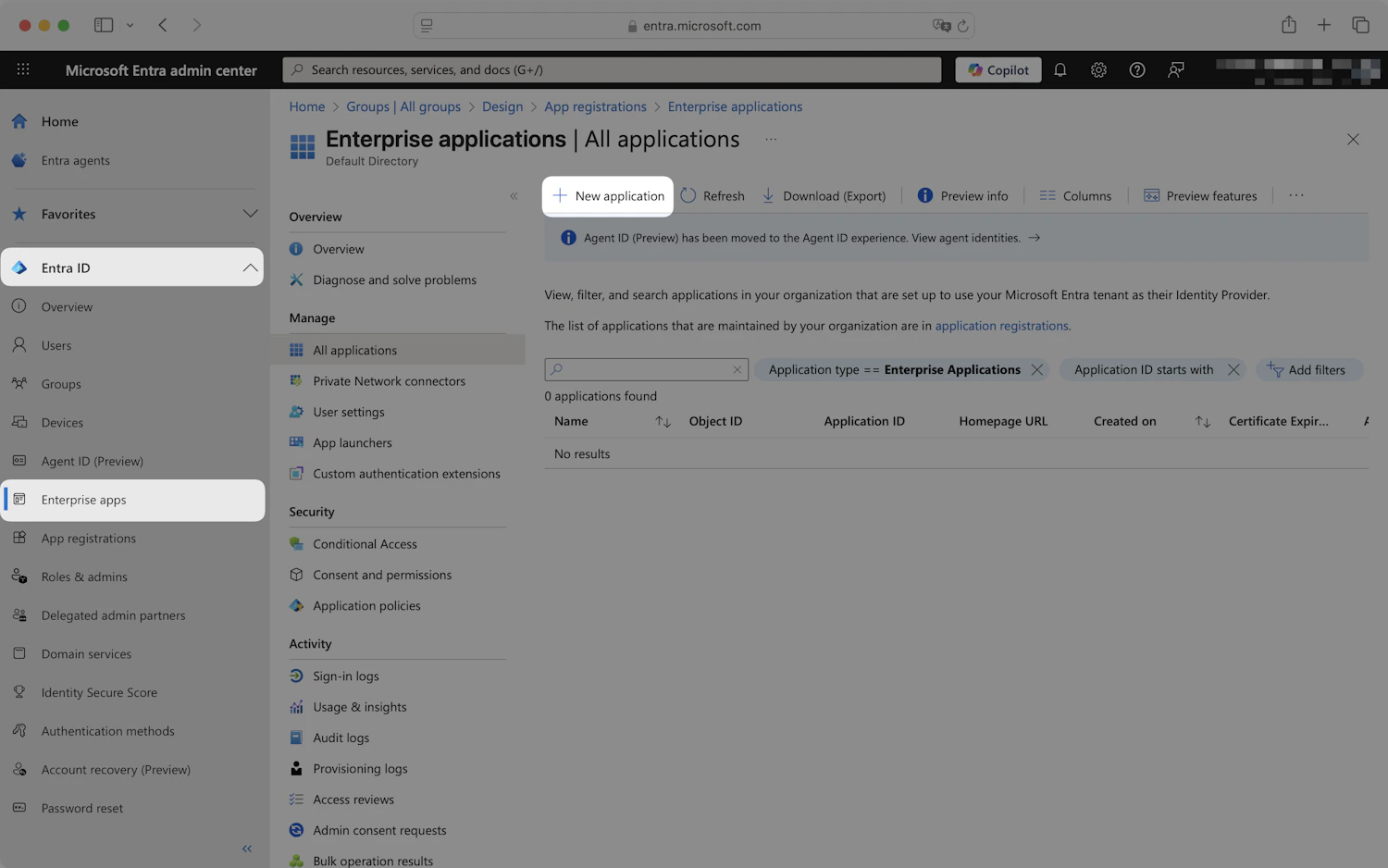Open Authentication methods
Viewport: 1388px width, 868px height.
107,731
